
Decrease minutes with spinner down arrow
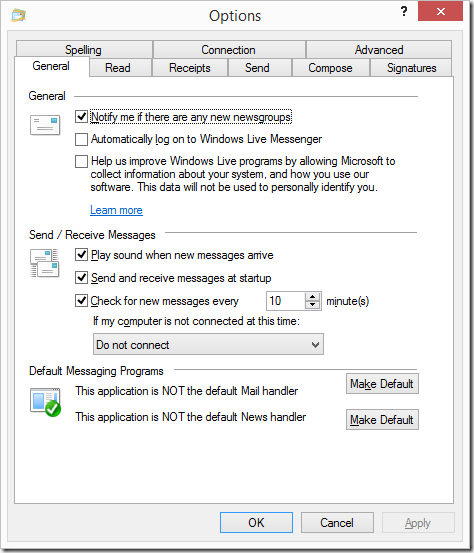[312, 305]
